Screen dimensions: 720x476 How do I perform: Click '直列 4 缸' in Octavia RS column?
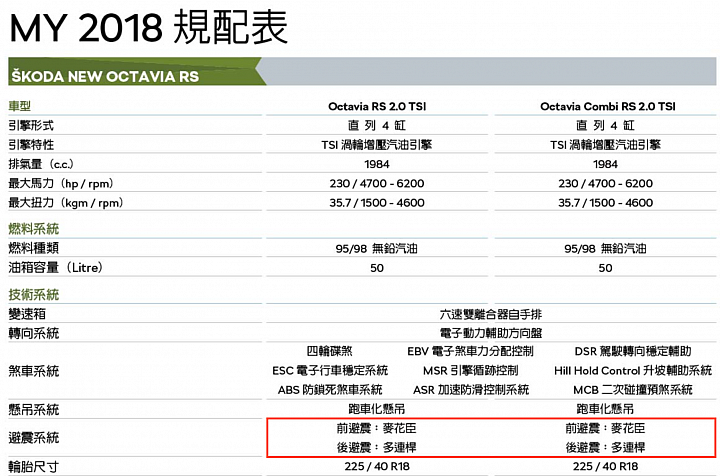pyautogui.click(x=377, y=125)
